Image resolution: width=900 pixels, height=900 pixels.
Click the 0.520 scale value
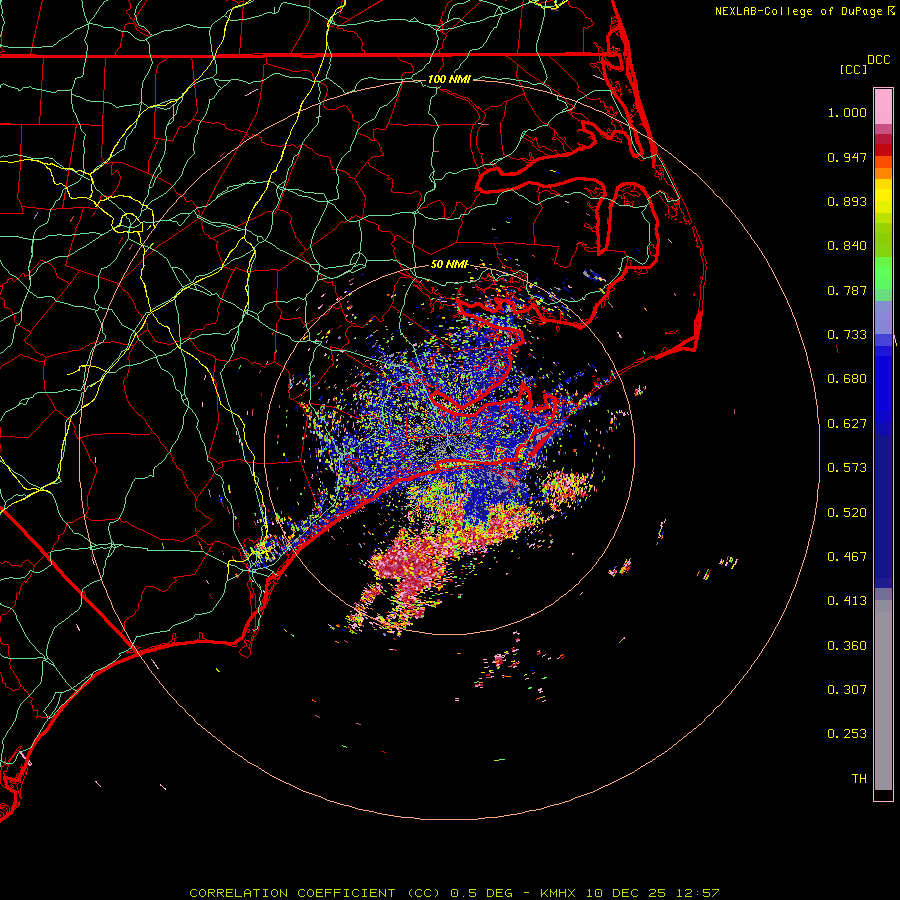847,513
